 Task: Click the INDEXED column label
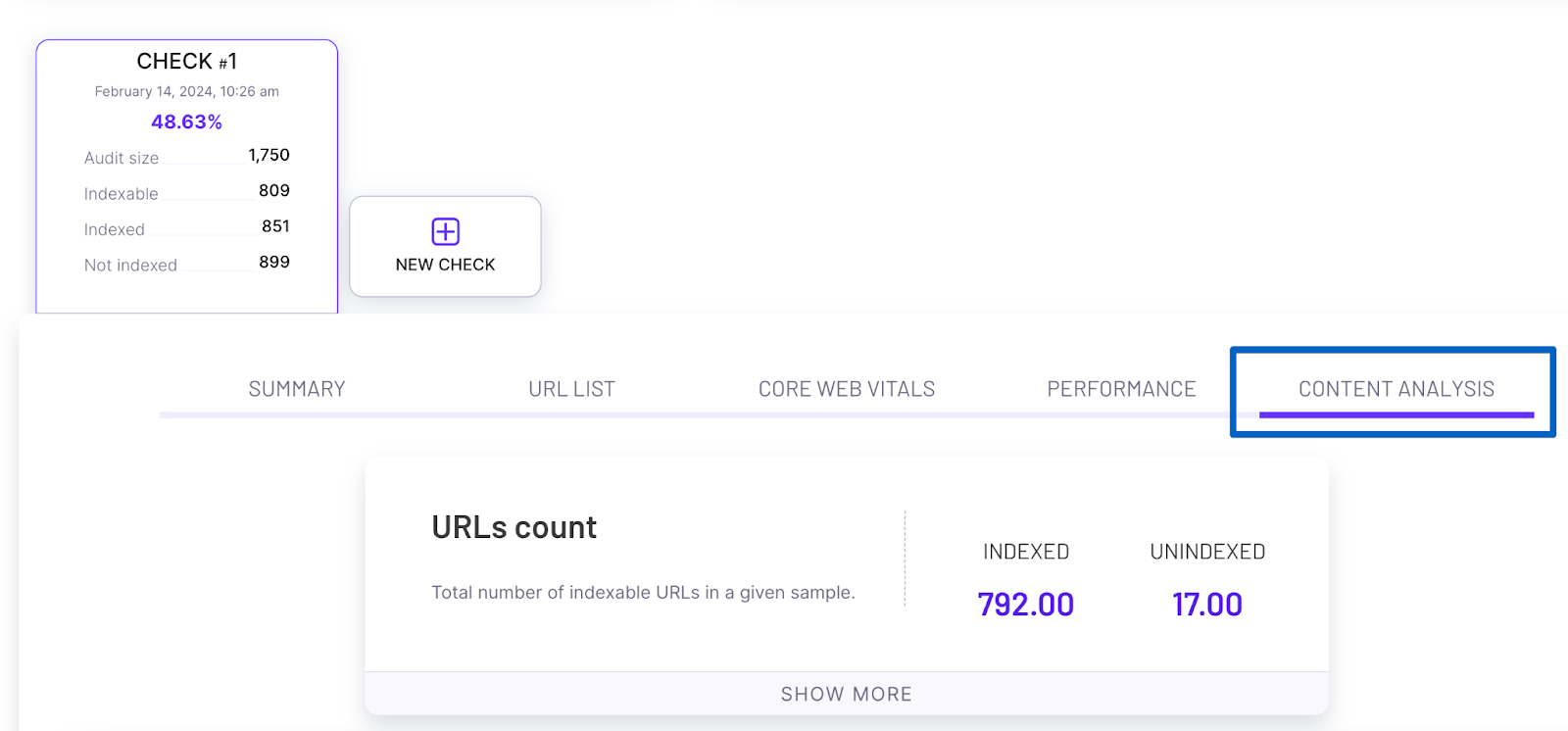pyautogui.click(x=1025, y=552)
